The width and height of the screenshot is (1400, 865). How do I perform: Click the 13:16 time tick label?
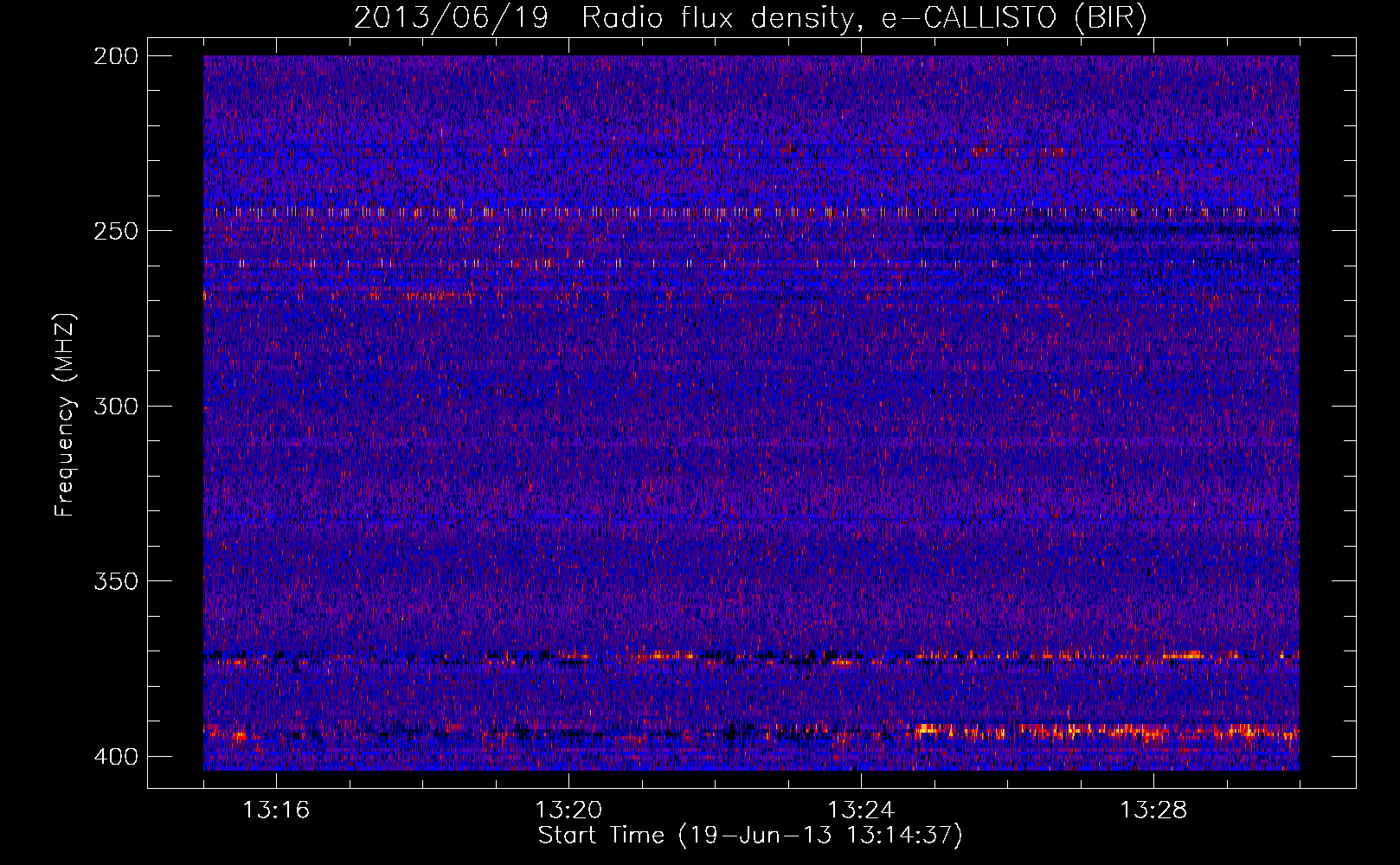coord(276,811)
